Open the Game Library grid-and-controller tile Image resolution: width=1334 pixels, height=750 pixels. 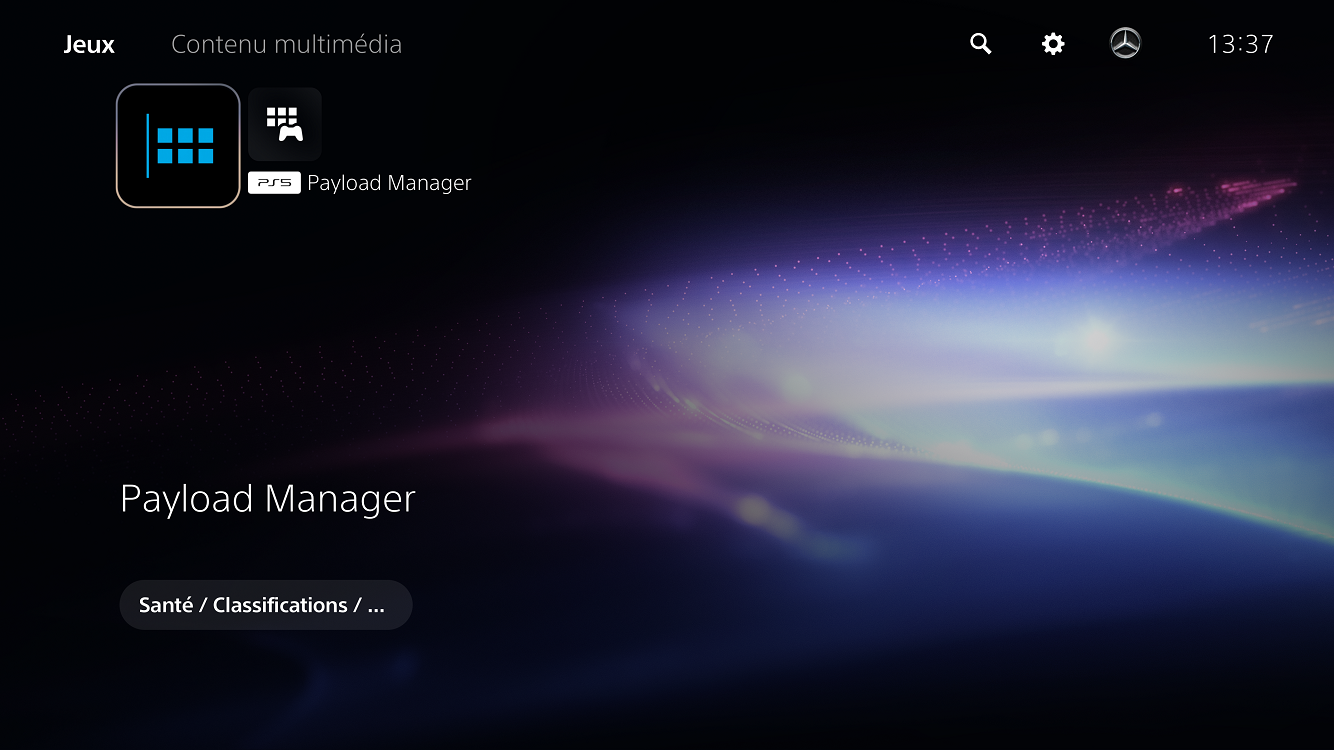click(x=285, y=124)
